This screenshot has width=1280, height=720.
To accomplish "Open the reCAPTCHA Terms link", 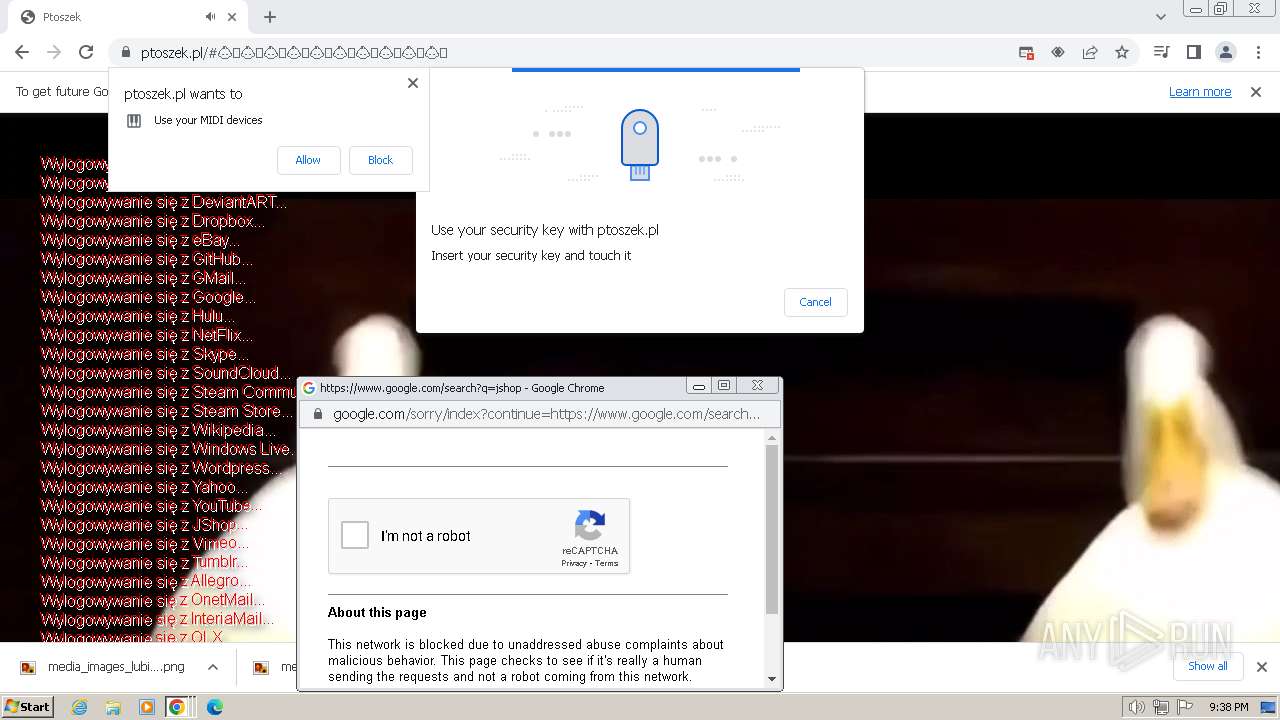I will (x=607, y=563).
